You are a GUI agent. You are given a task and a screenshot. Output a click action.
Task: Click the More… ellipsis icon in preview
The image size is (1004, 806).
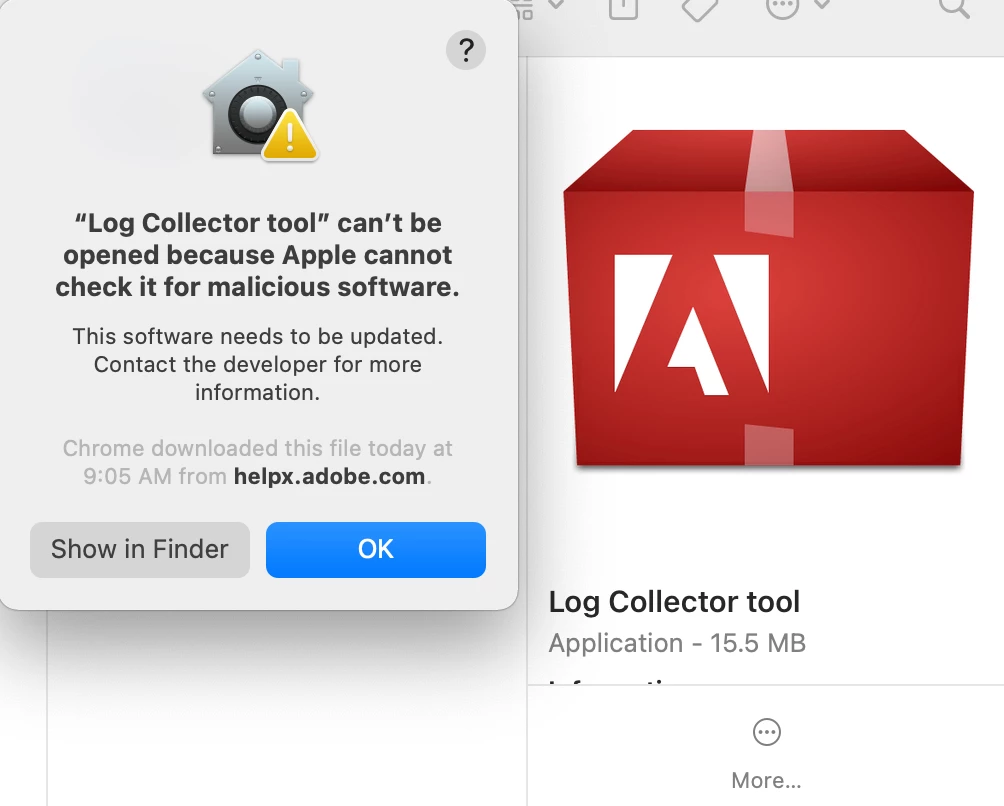pos(766,732)
